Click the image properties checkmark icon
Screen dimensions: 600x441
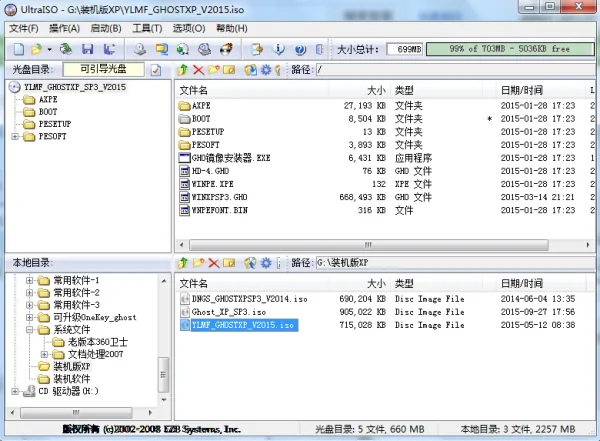[x=156, y=70]
